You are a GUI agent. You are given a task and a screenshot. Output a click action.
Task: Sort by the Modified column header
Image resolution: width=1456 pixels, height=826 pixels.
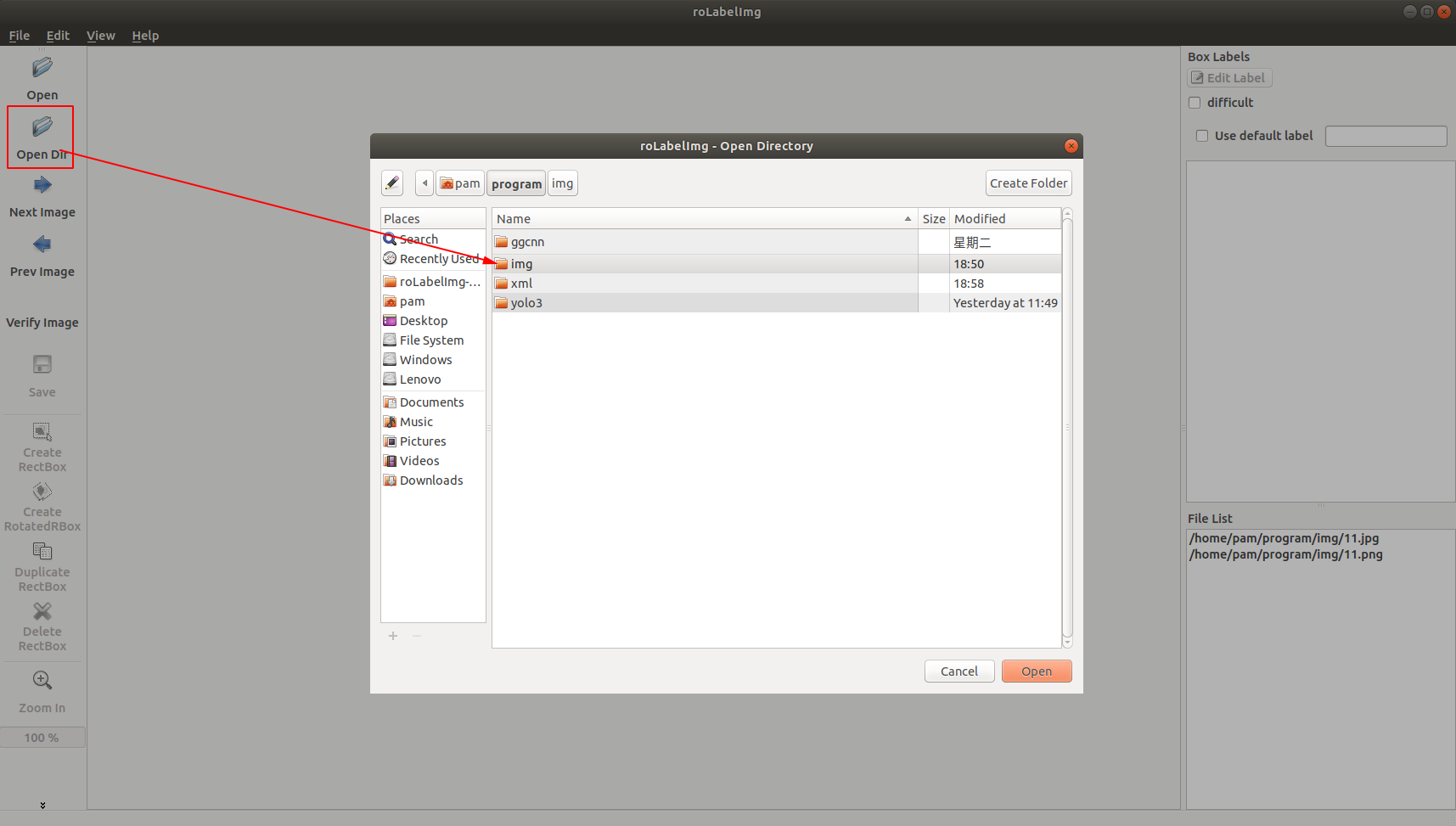point(1005,219)
